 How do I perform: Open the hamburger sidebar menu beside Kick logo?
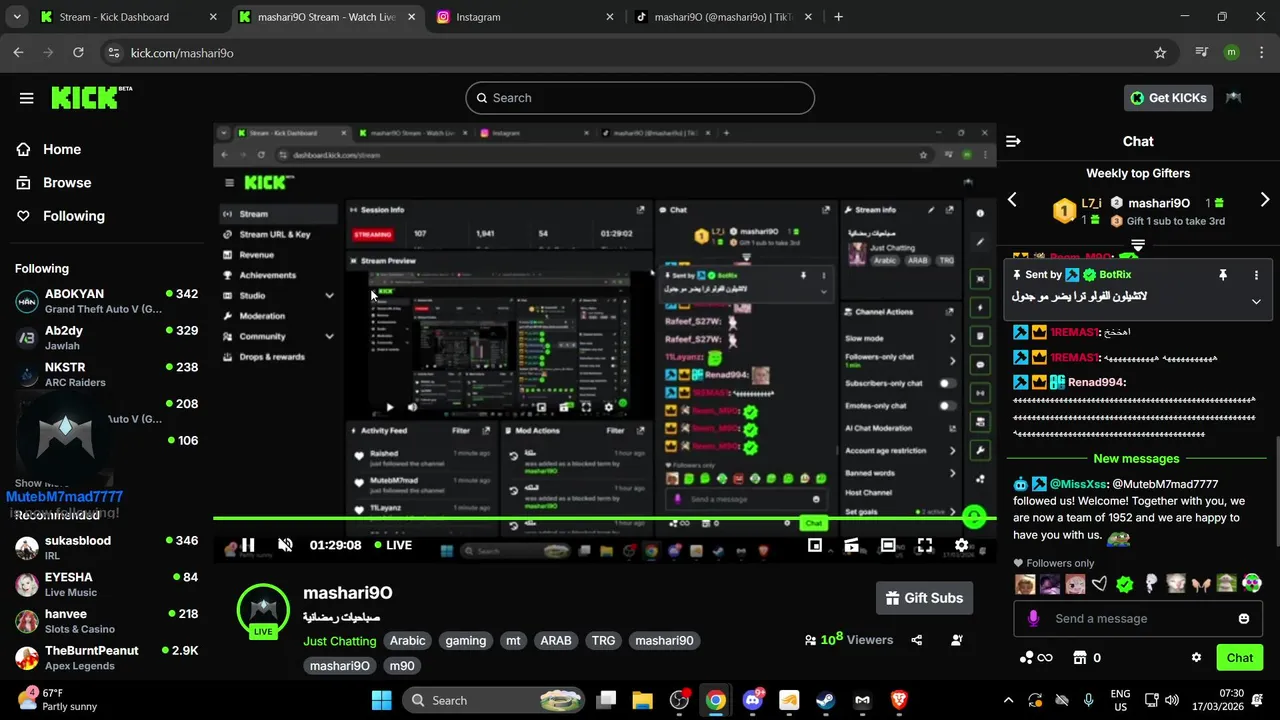[26, 98]
